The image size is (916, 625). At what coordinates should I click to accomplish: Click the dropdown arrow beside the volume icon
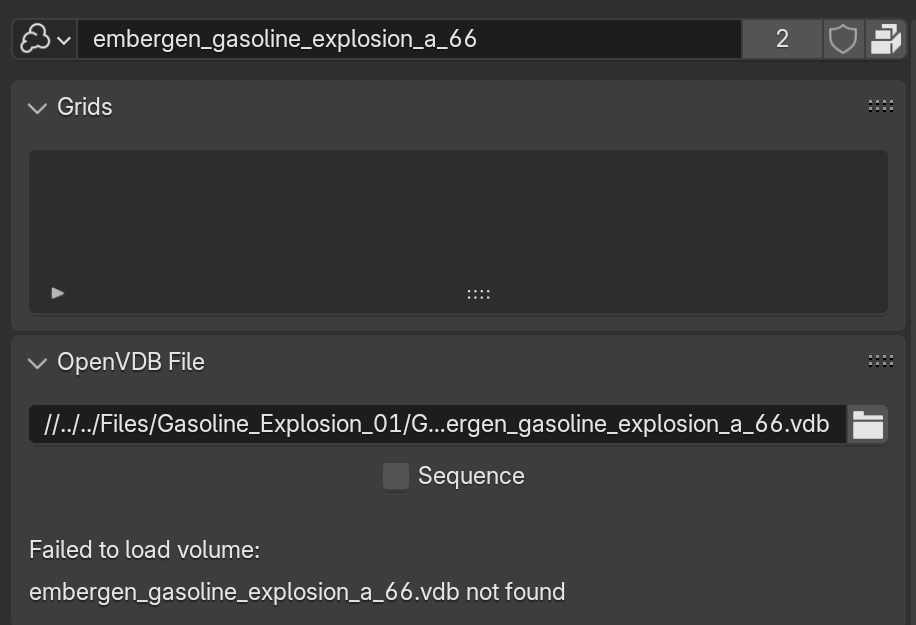64,41
